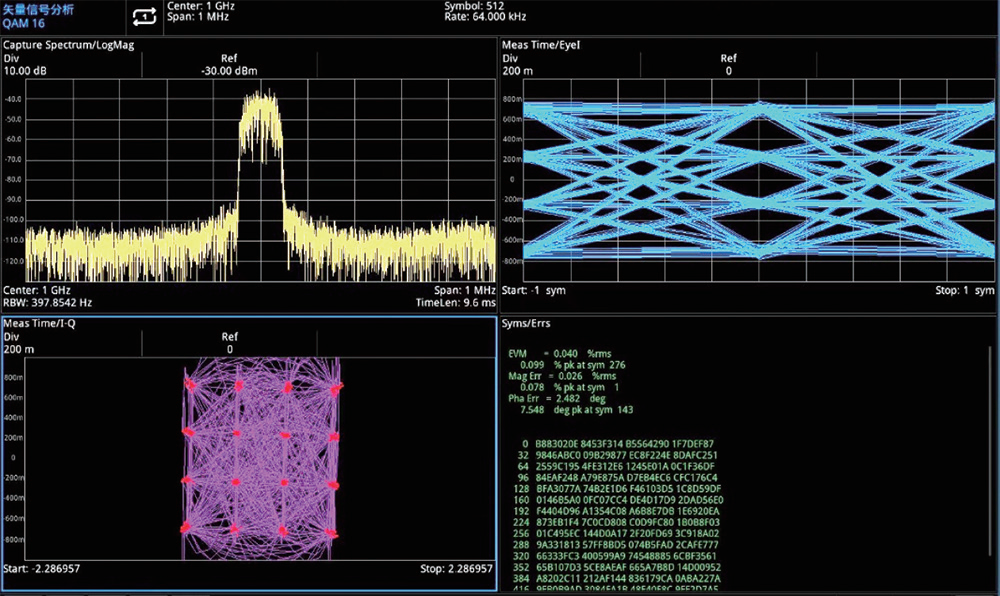
Task: Click the 7.548 deg pk at sym 143 line
Action: point(577,410)
